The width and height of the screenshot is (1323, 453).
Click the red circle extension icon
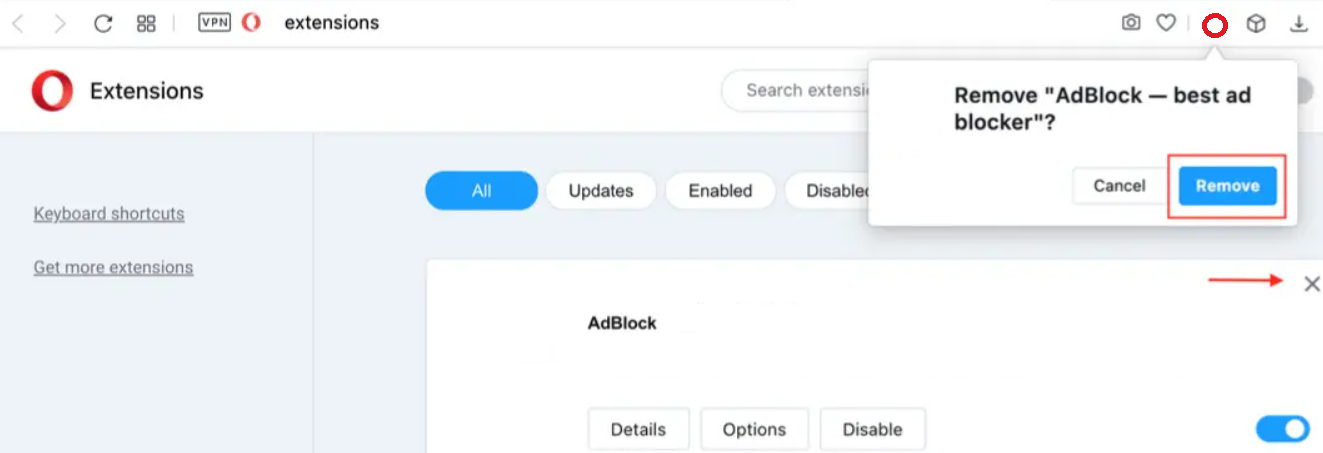1214,26
